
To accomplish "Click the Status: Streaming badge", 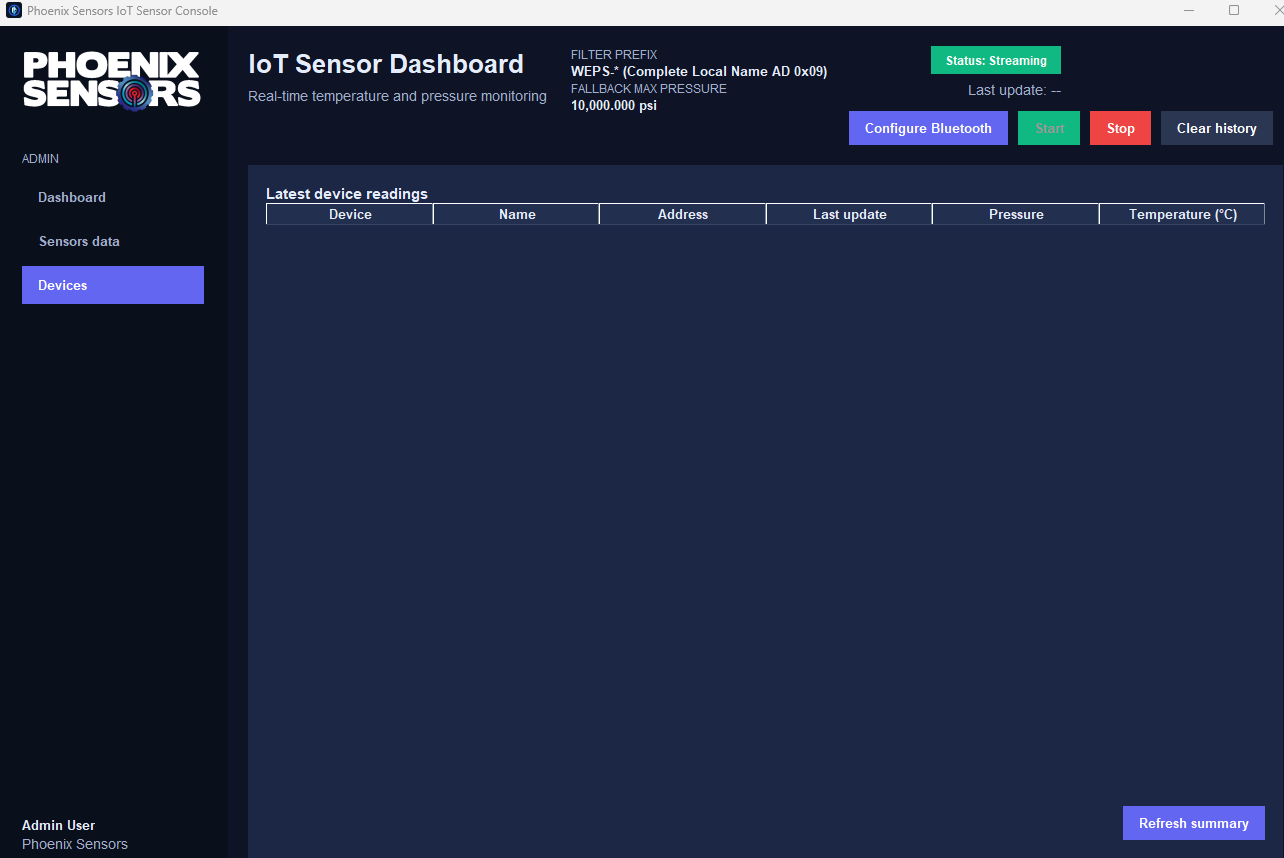I will (x=996, y=60).
